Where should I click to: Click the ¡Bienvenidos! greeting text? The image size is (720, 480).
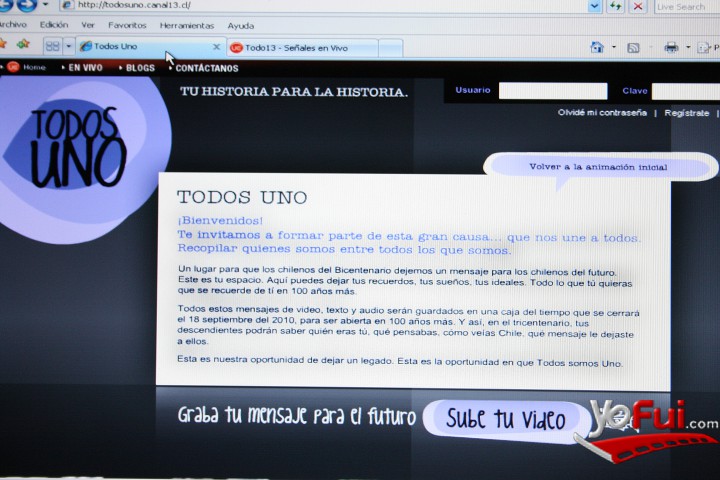(x=220, y=220)
